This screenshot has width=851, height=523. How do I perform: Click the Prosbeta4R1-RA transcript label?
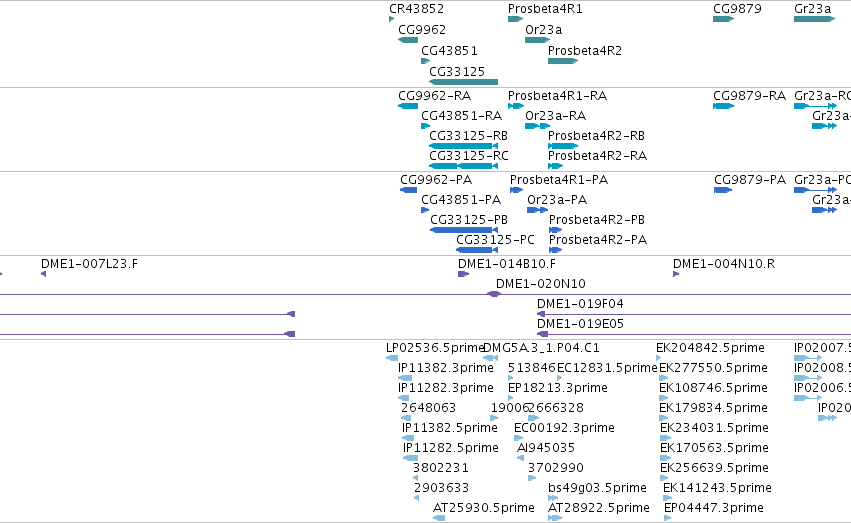pos(557,96)
